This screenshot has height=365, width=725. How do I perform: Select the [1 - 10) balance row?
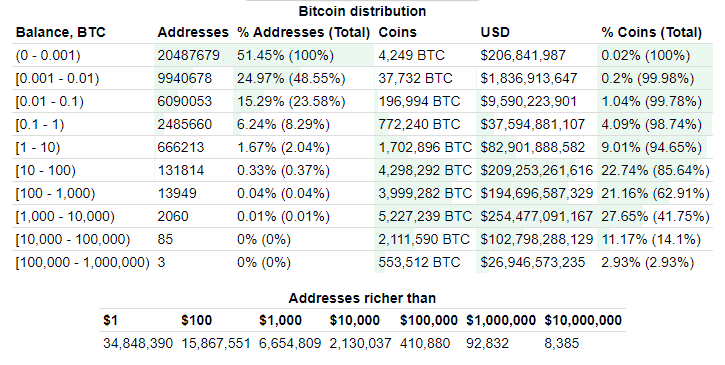(x=362, y=148)
